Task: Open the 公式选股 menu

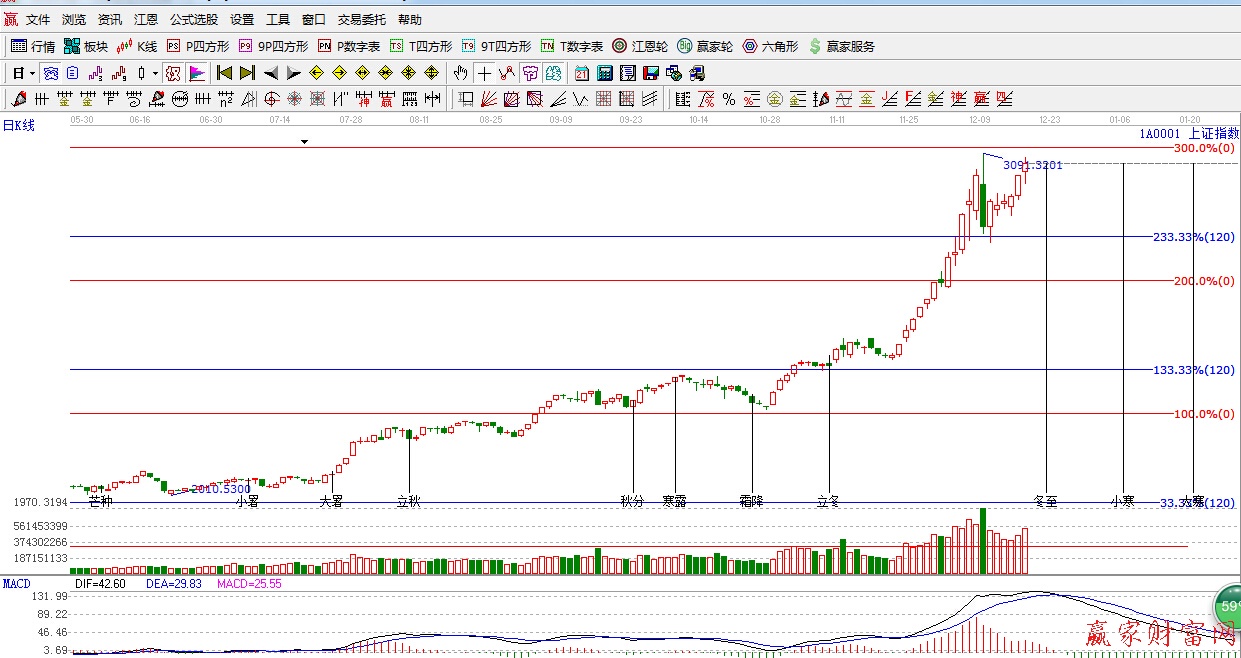Action: coord(194,19)
